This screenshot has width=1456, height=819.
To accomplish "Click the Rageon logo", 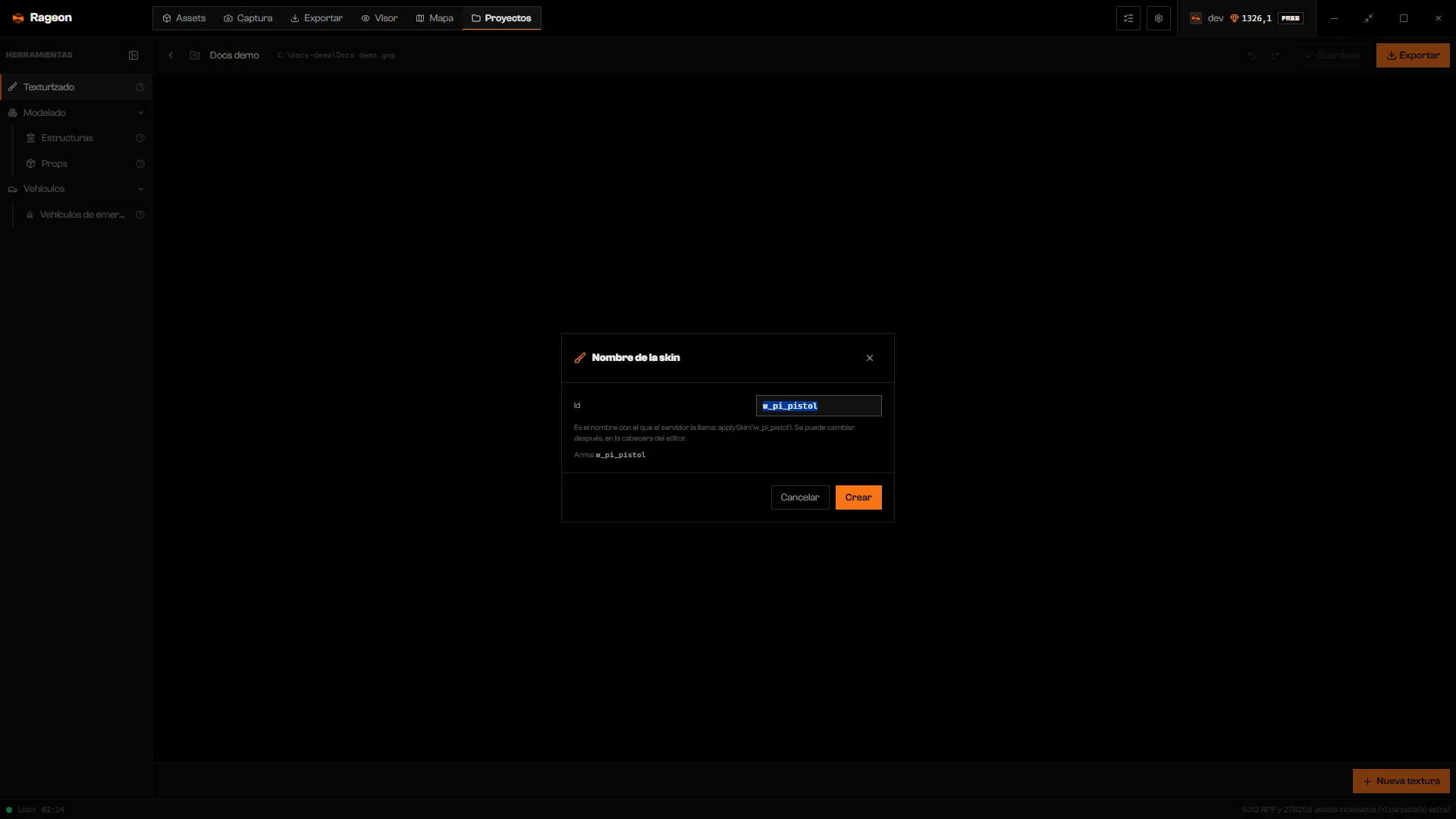I will [42, 17].
